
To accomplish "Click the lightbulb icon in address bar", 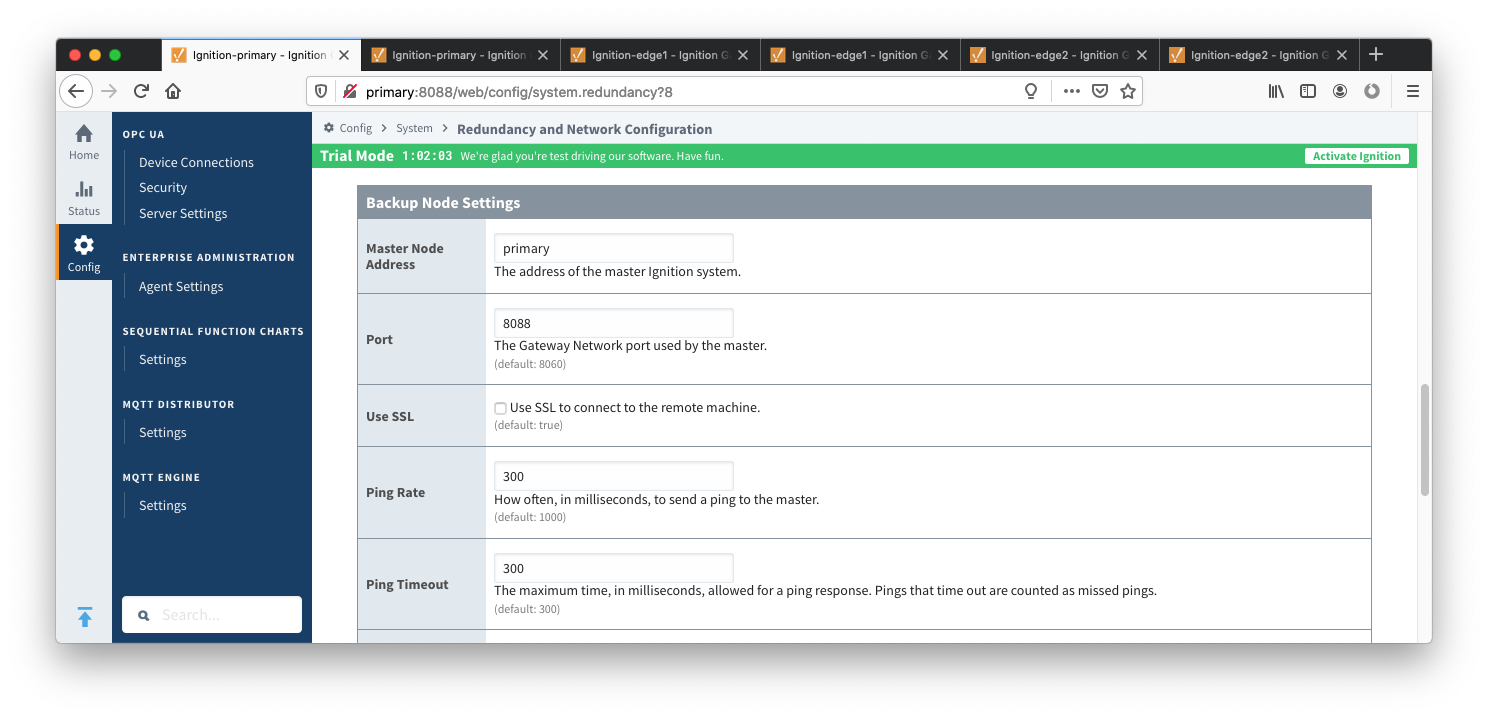I will (1031, 91).
